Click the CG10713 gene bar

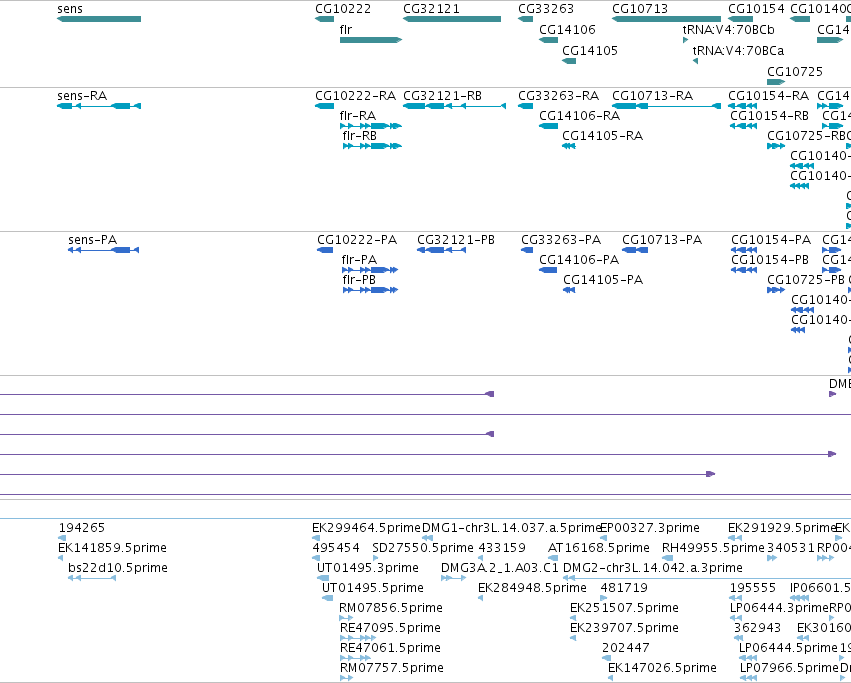click(666, 19)
